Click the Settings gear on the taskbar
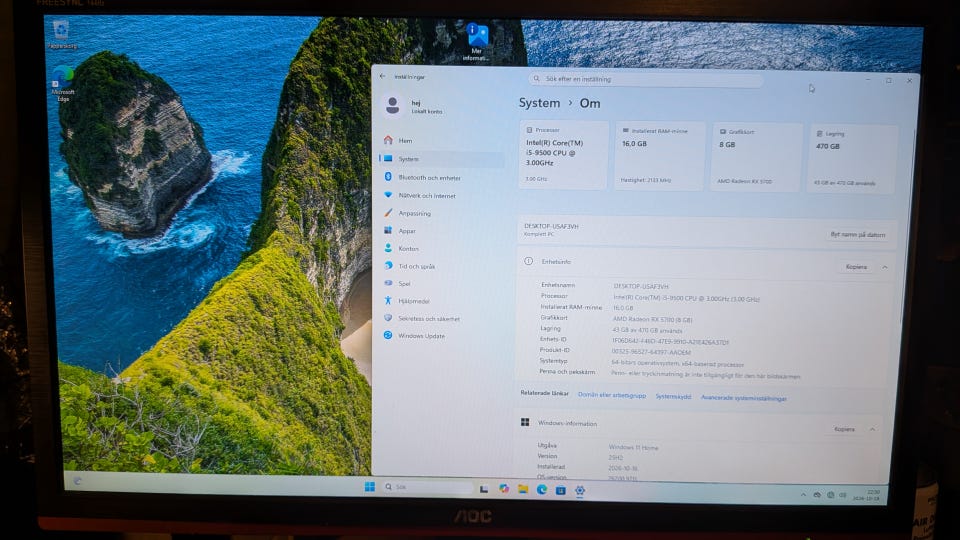Image resolution: width=960 pixels, height=540 pixels. (x=580, y=490)
